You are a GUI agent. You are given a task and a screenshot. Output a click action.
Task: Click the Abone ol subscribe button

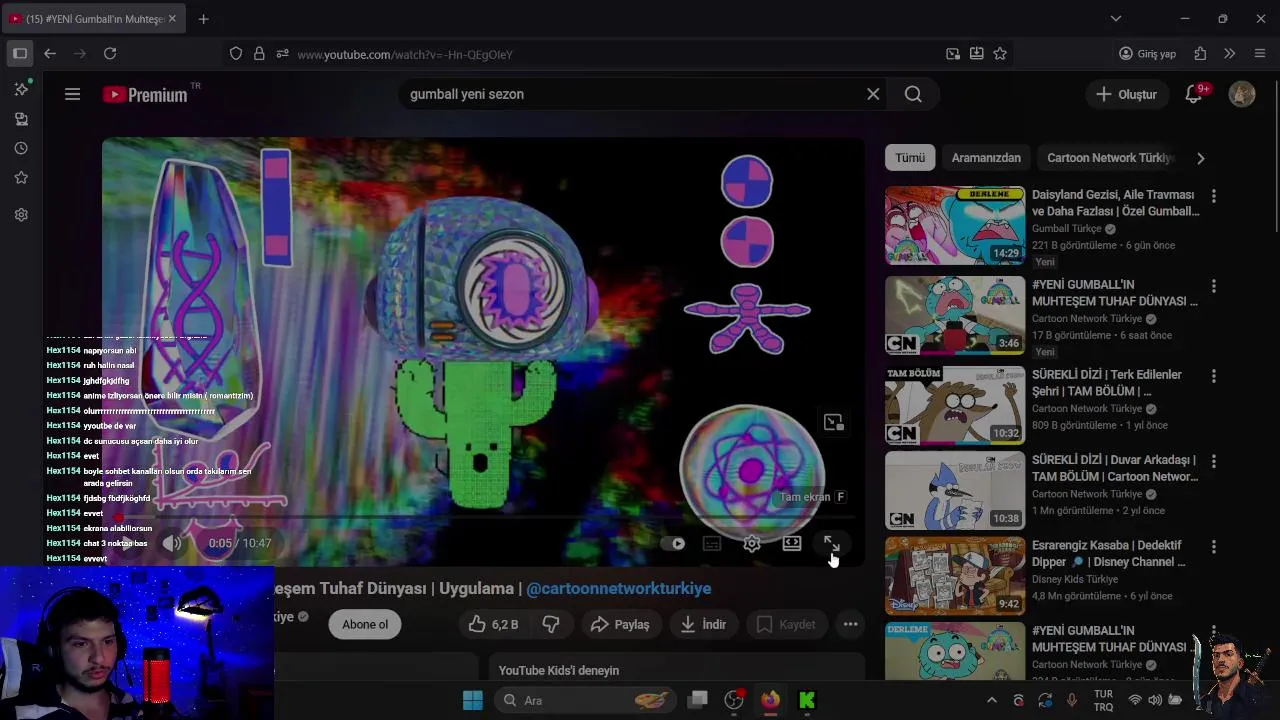click(365, 624)
